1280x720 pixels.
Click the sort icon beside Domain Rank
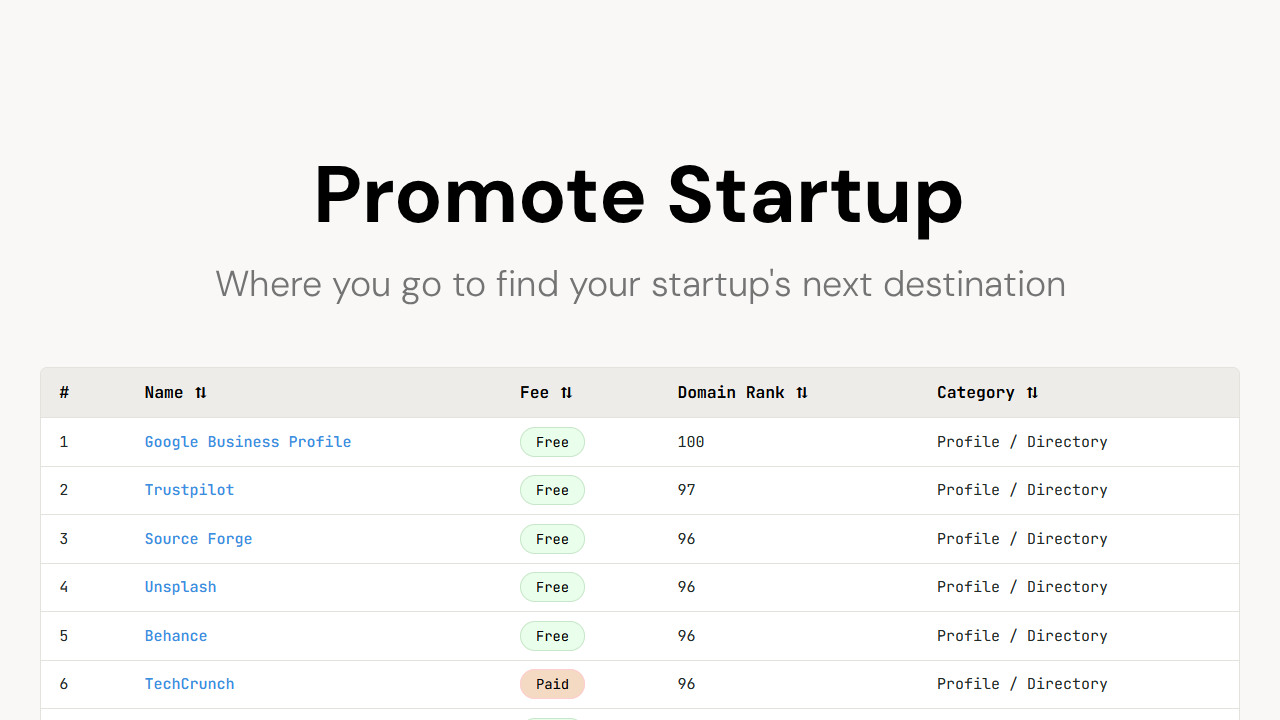pos(802,392)
